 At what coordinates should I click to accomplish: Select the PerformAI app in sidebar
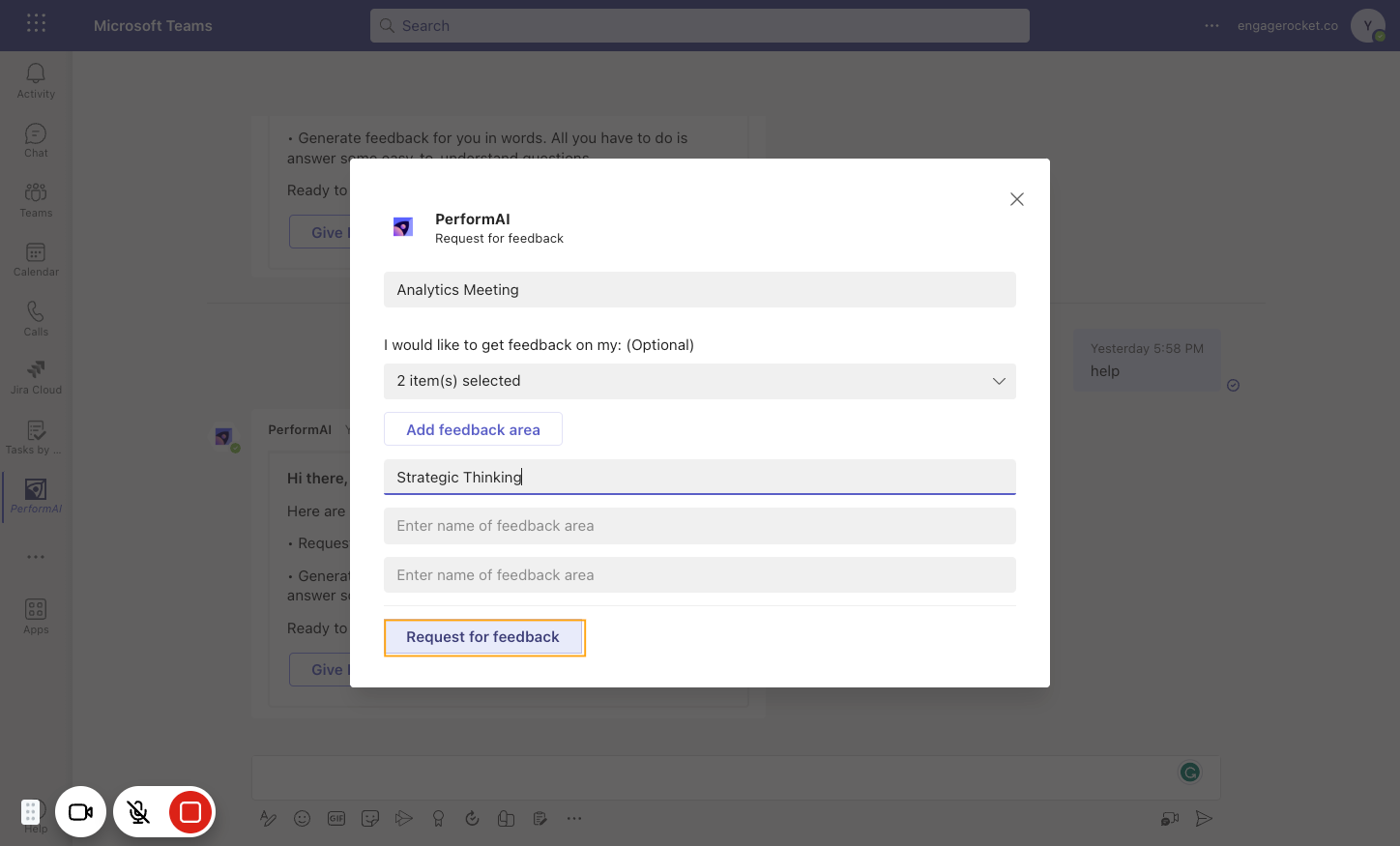[36, 497]
